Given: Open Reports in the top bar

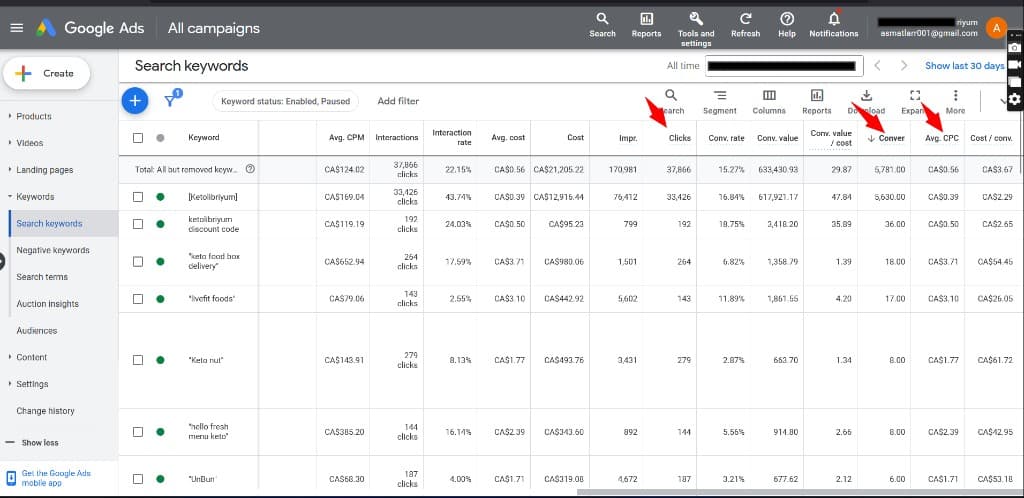Looking at the screenshot, I should pos(646,25).
